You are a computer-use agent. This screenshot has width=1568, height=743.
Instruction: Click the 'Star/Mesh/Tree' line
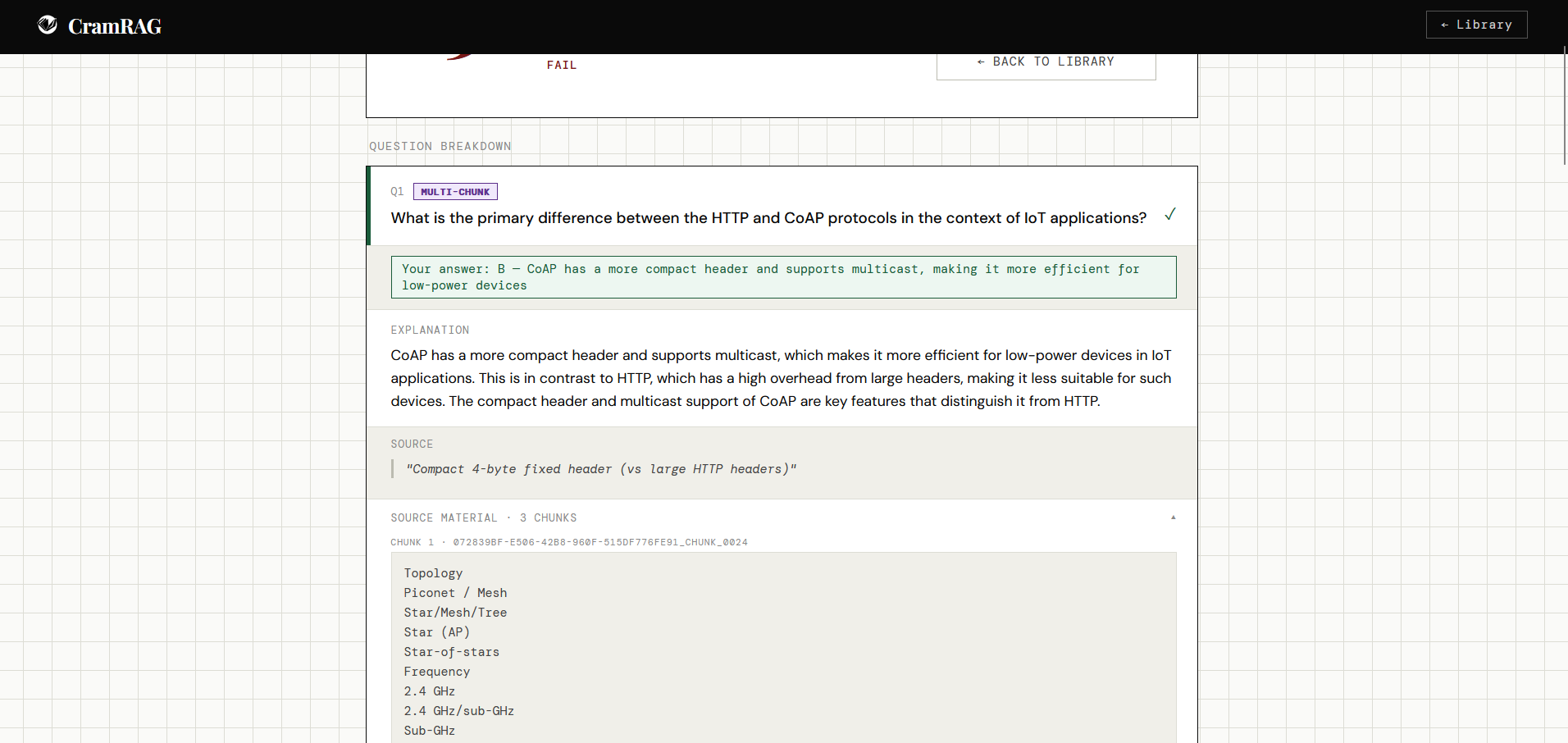455,613
